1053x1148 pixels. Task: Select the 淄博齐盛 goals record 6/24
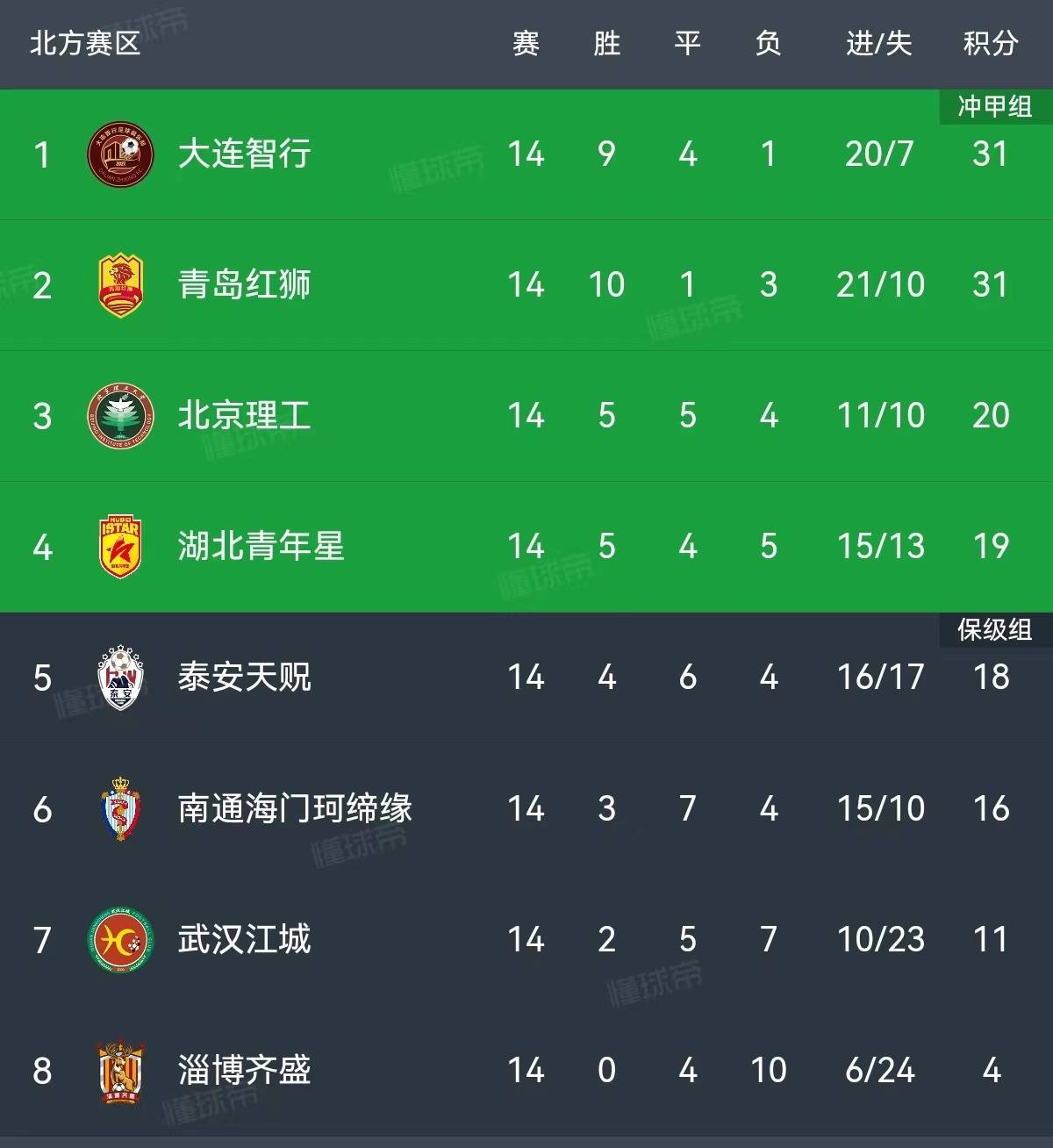click(880, 1070)
